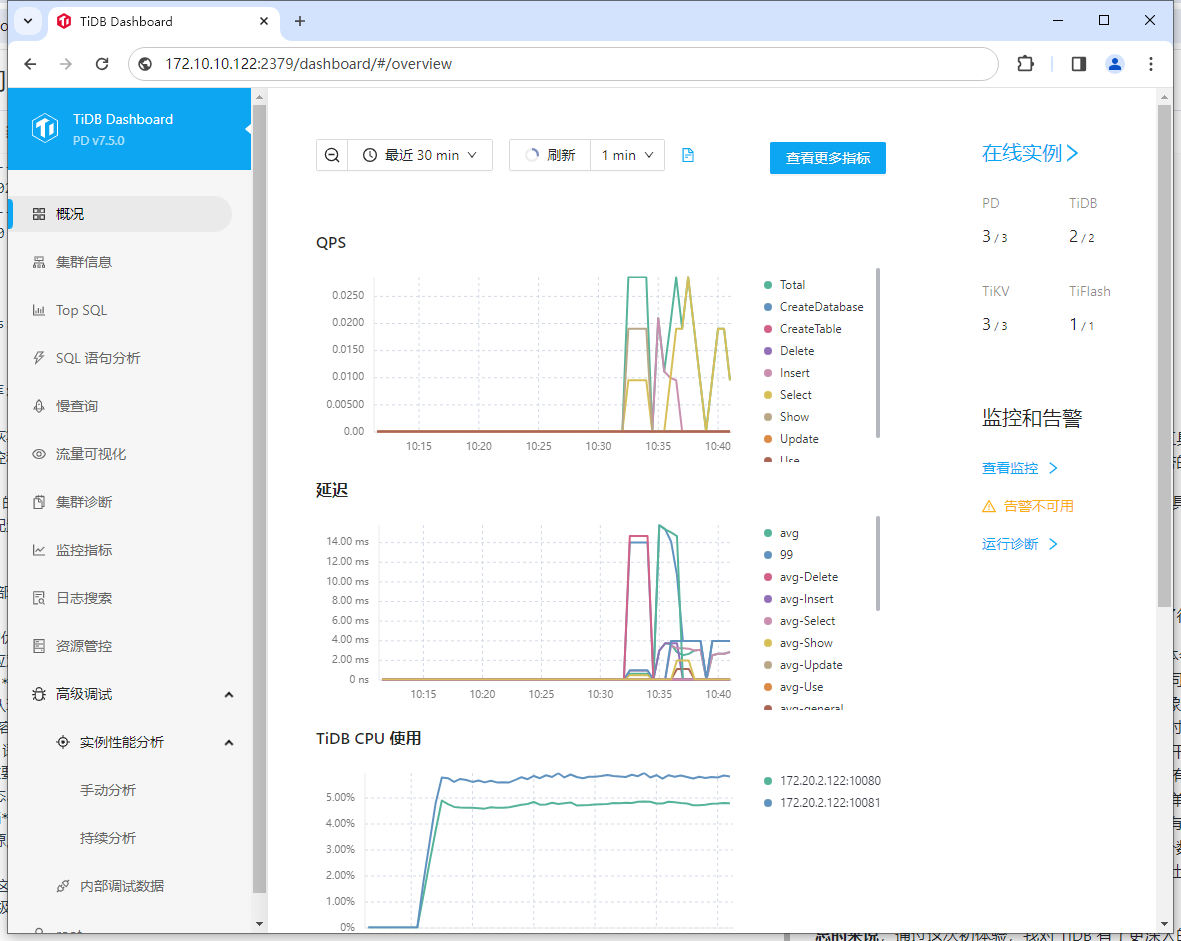Open Top SQL in the sidebar
This screenshot has width=1181, height=941.
81,310
